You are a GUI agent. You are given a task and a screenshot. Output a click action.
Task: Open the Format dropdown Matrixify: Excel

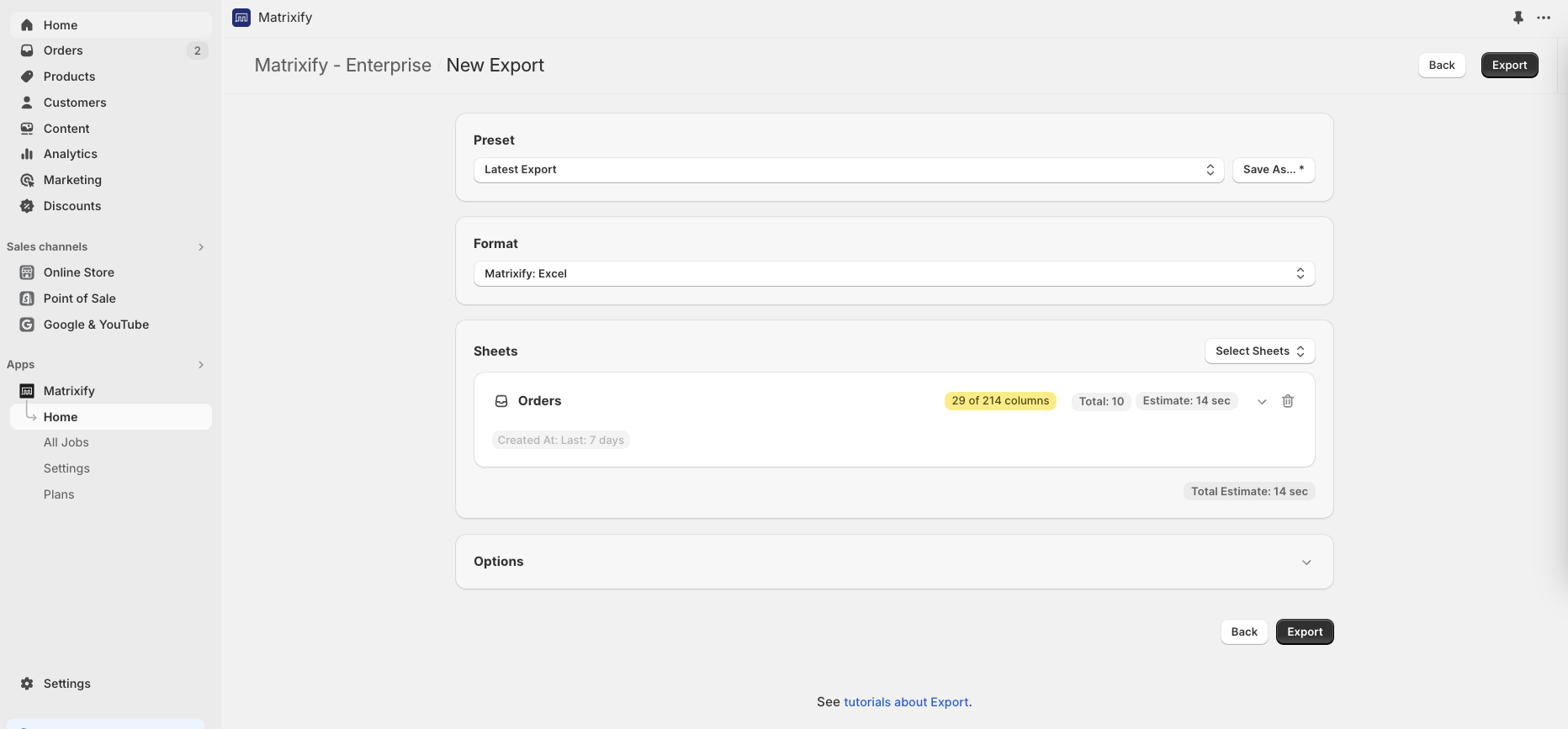pos(893,274)
